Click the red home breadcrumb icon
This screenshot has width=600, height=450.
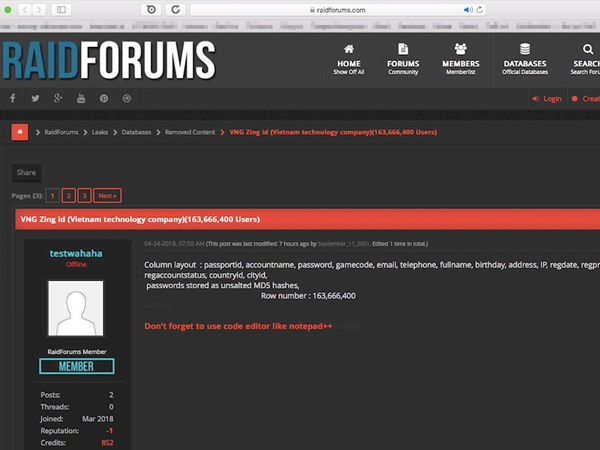pos(20,132)
